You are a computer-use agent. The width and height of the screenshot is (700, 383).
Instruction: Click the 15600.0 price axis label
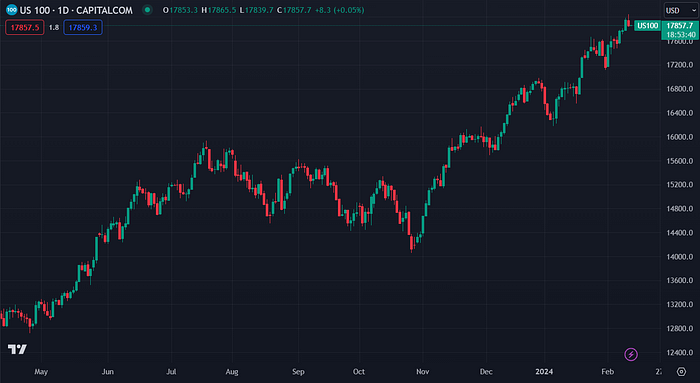680,161
